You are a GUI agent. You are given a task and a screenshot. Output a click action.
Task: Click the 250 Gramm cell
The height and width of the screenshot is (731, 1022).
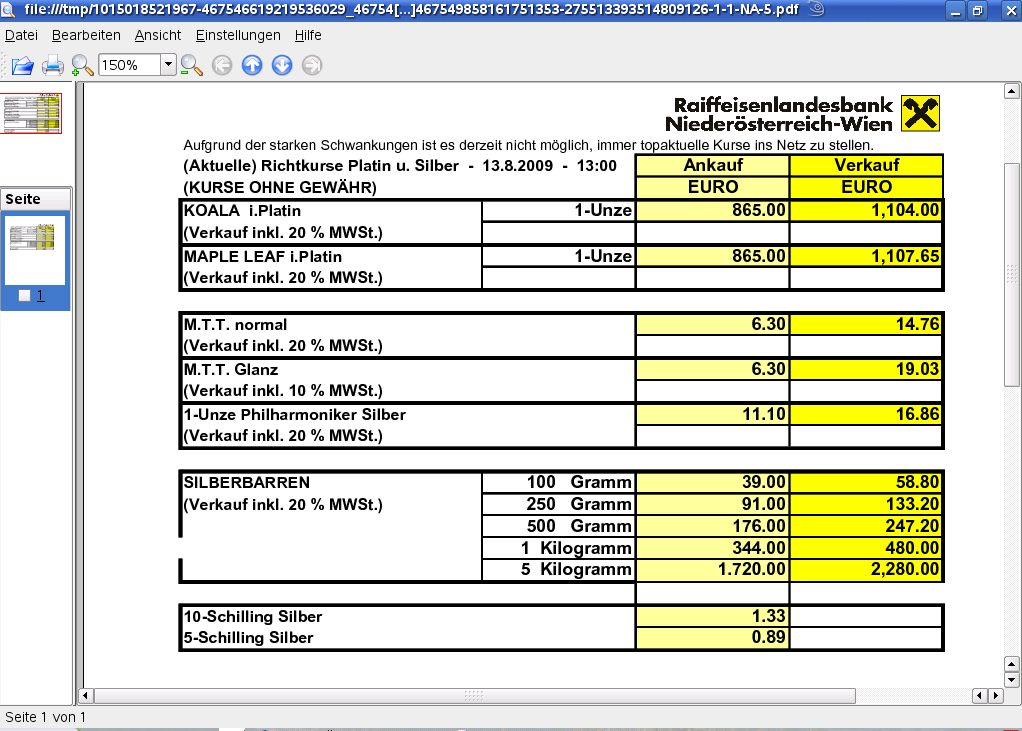(559, 504)
